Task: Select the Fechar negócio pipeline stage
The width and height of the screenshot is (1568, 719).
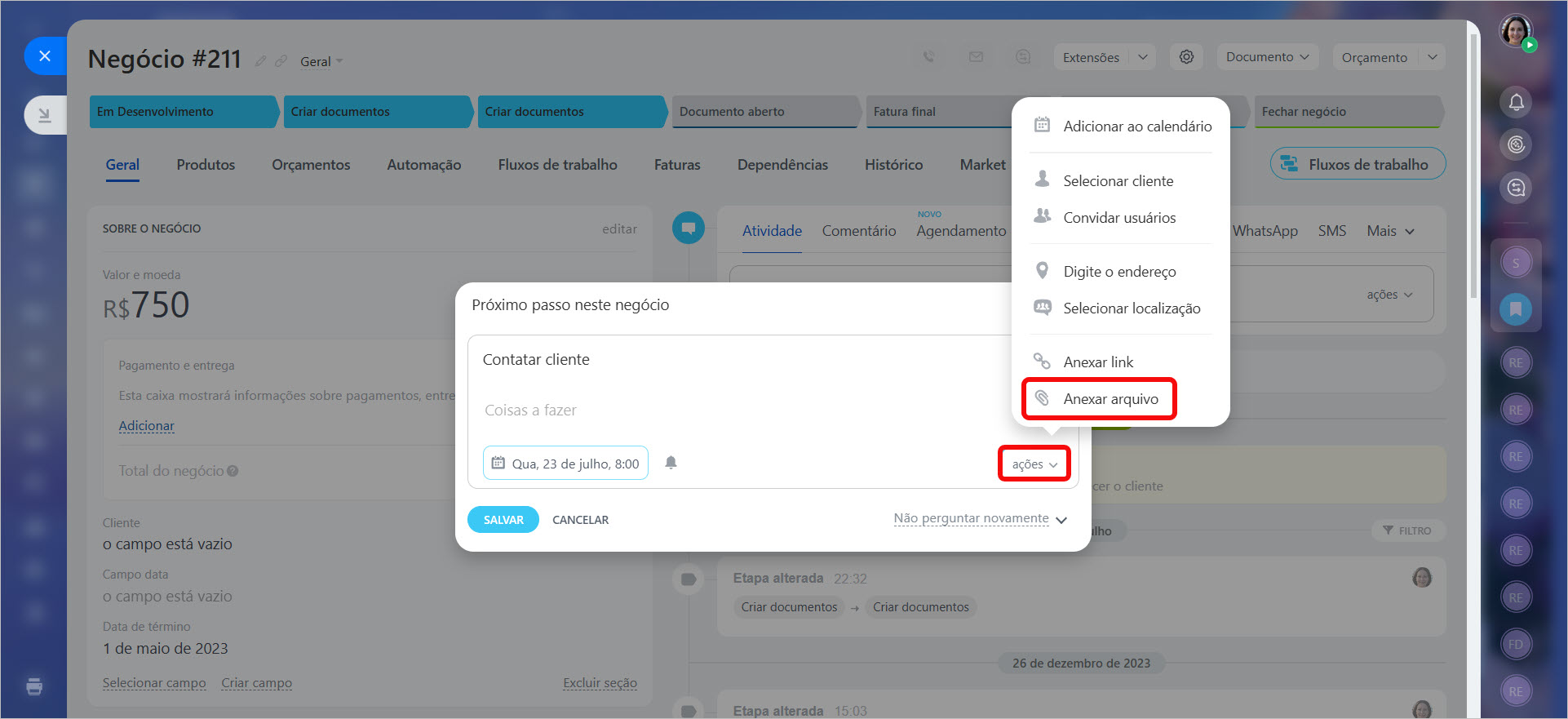Action: [x=1349, y=112]
